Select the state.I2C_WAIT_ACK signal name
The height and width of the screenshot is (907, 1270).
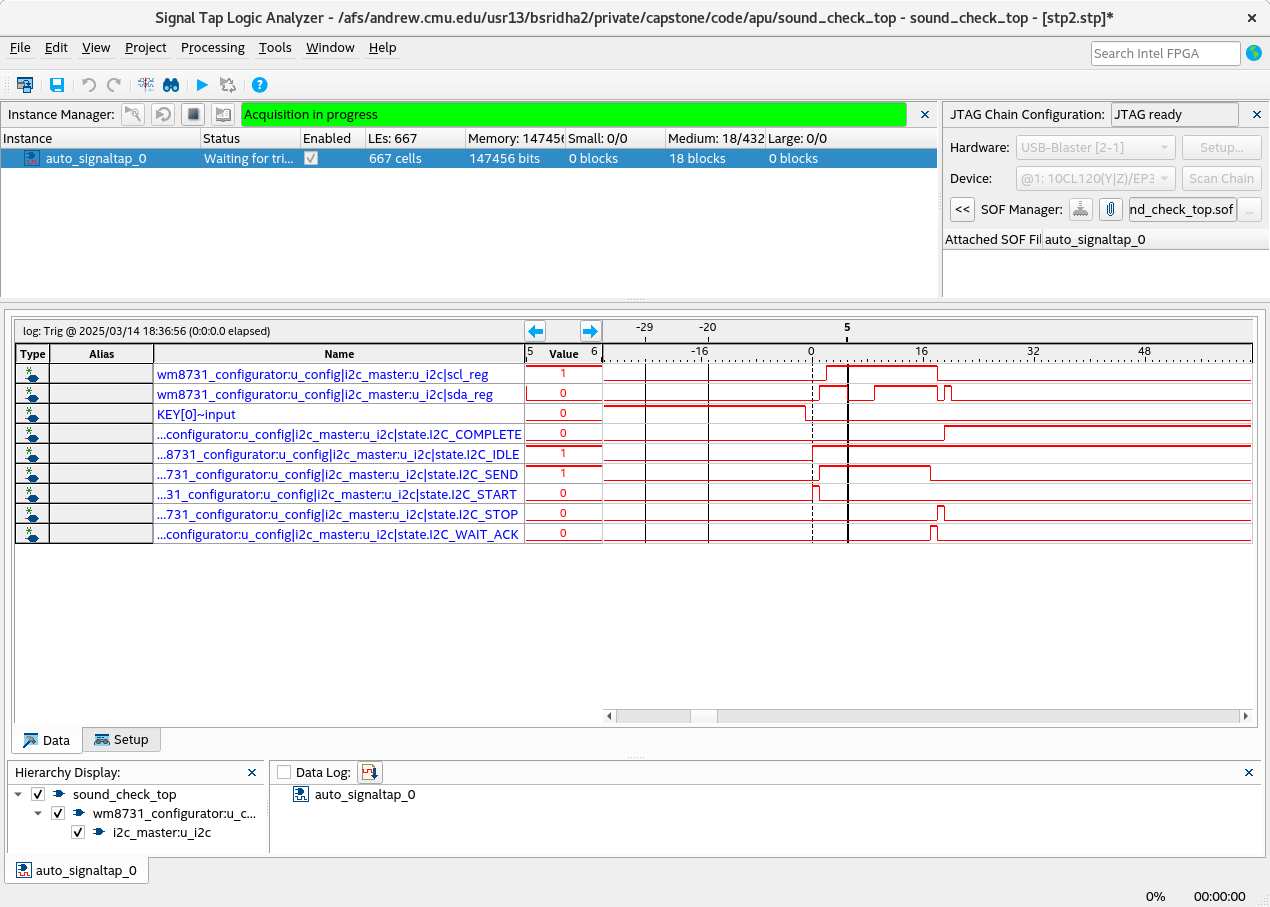[339, 534]
